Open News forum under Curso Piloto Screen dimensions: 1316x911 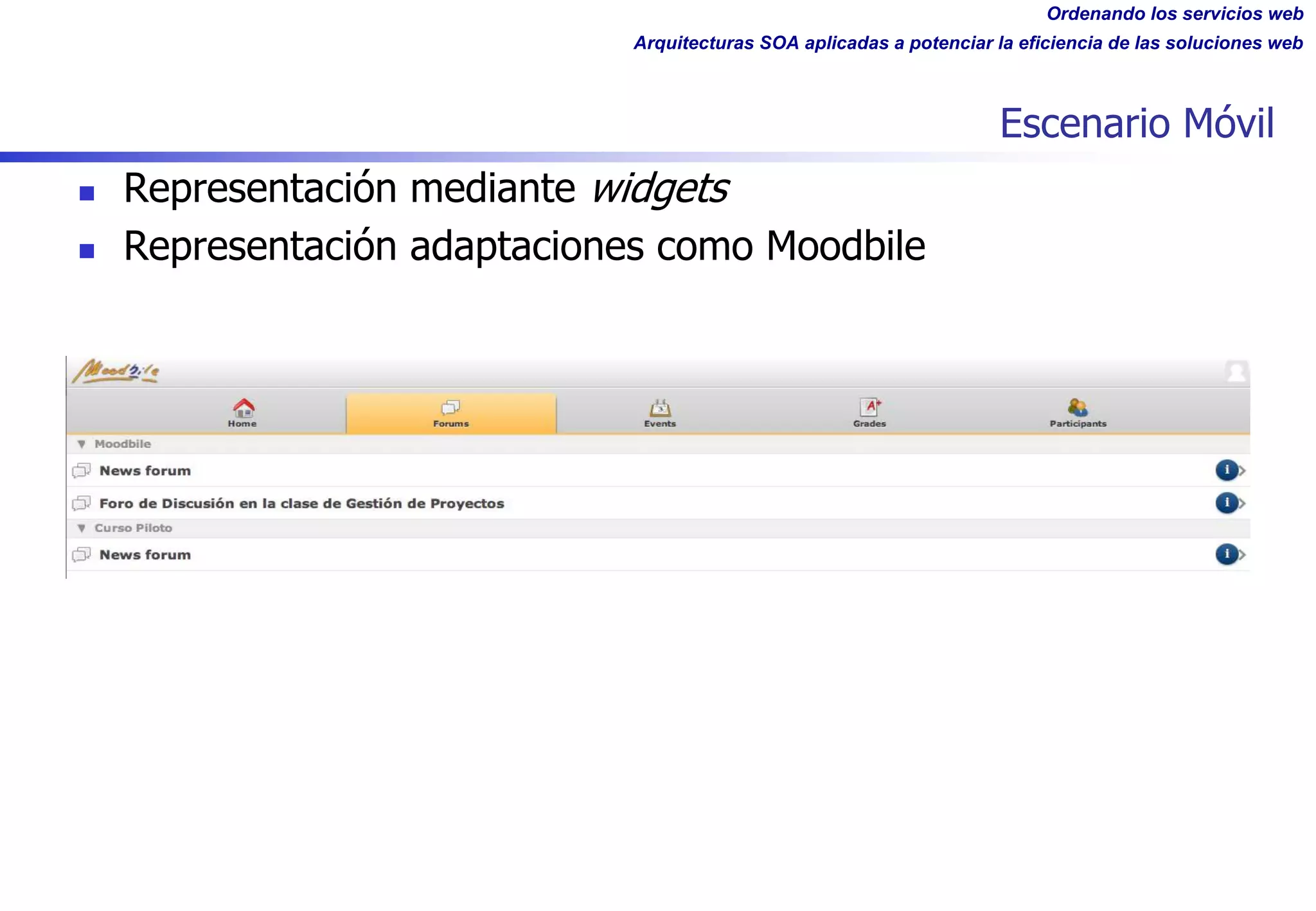[x=658, y=554]
